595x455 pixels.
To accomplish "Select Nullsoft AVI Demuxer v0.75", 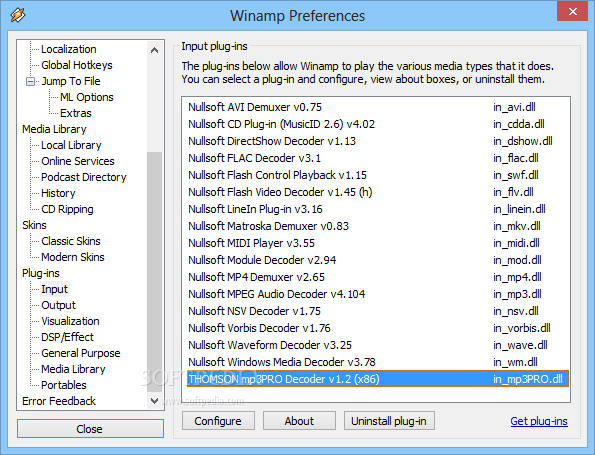I will point(378,107).
